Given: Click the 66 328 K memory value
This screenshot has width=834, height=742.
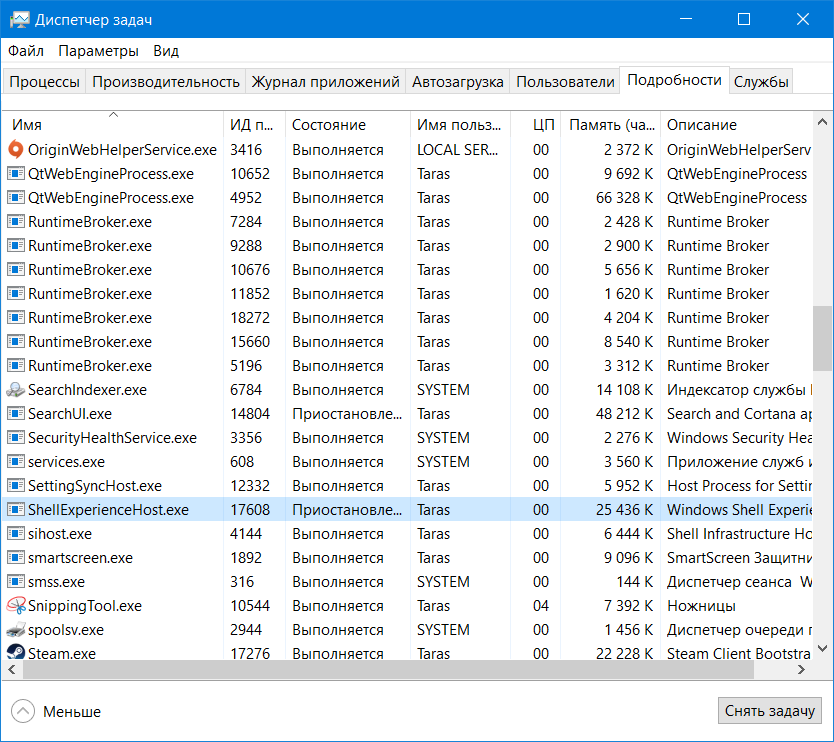Looking at the screenshot, I should 624,198.
